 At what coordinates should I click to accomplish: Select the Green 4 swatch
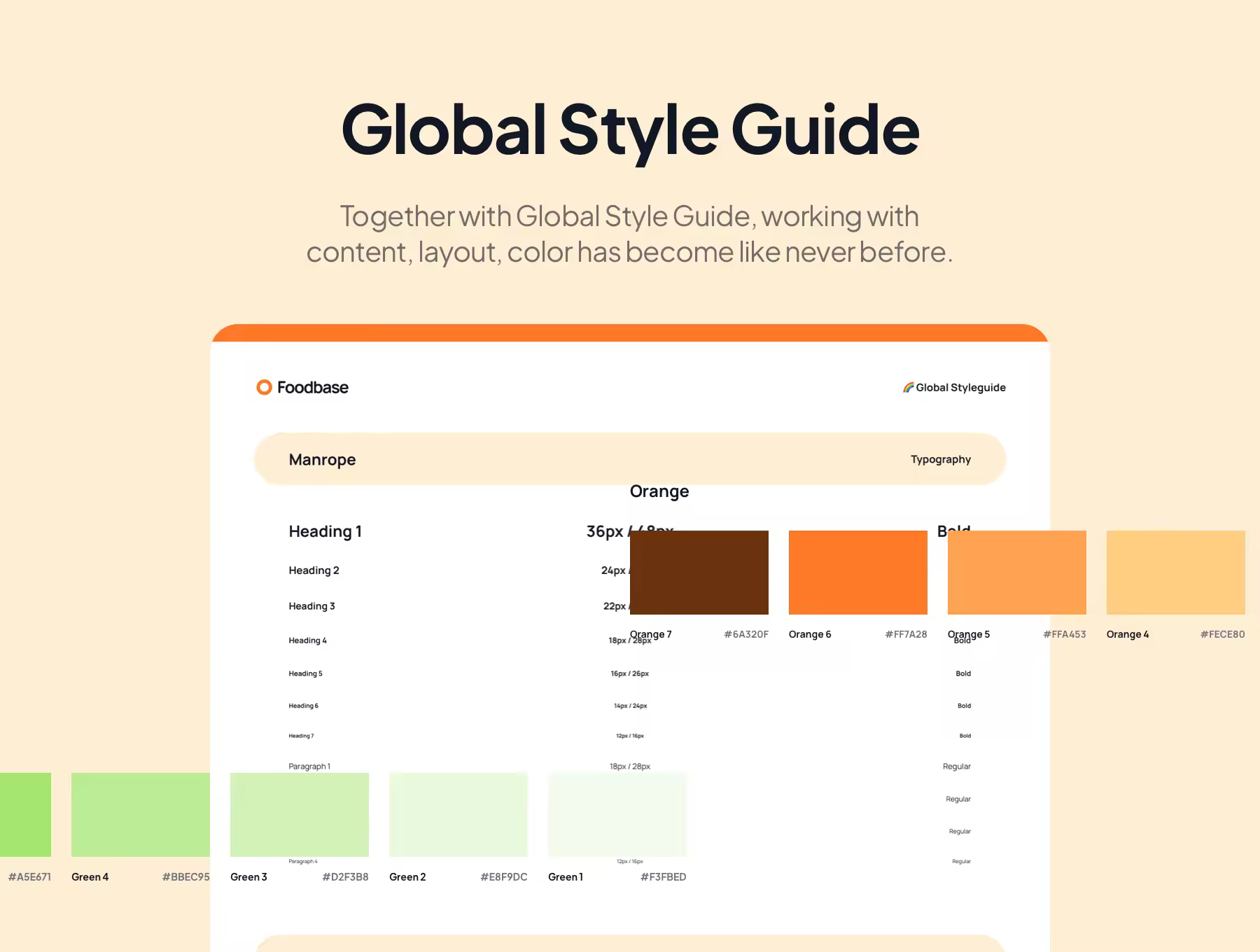point(141,815)
